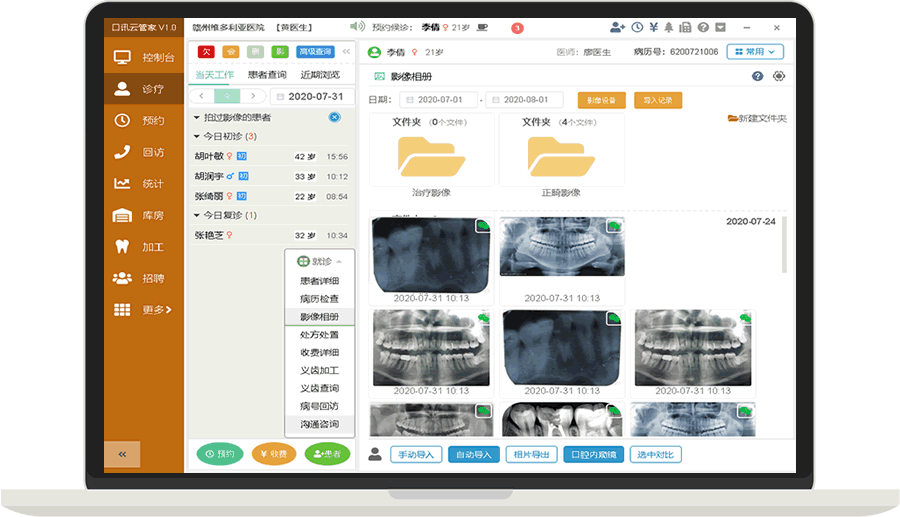Click the 自动导入 button
Image resolution: width=900 pixels, height=517 pixels.
pos(473,455)
